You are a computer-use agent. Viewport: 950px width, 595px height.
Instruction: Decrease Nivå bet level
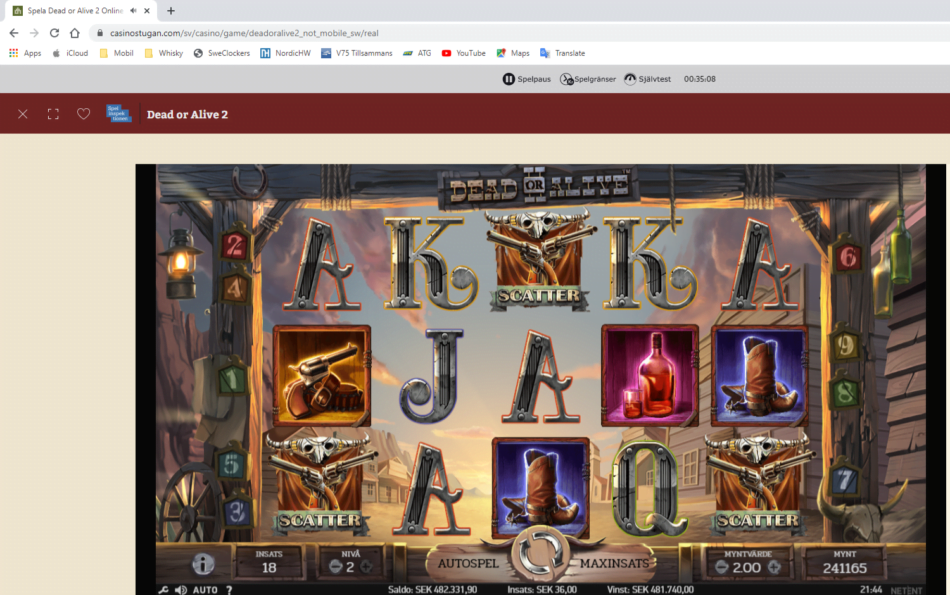pos(335,567)
